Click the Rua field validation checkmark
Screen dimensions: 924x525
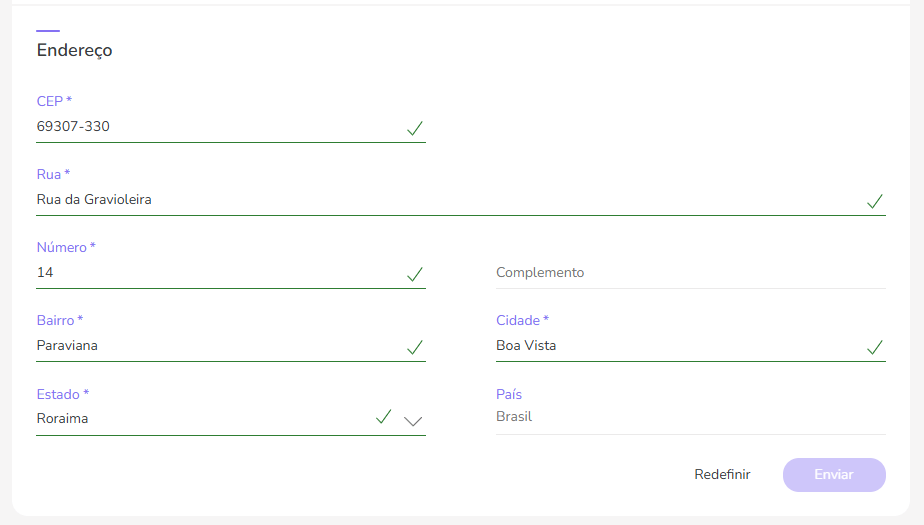pyautogui.click(x=875, y=201)
